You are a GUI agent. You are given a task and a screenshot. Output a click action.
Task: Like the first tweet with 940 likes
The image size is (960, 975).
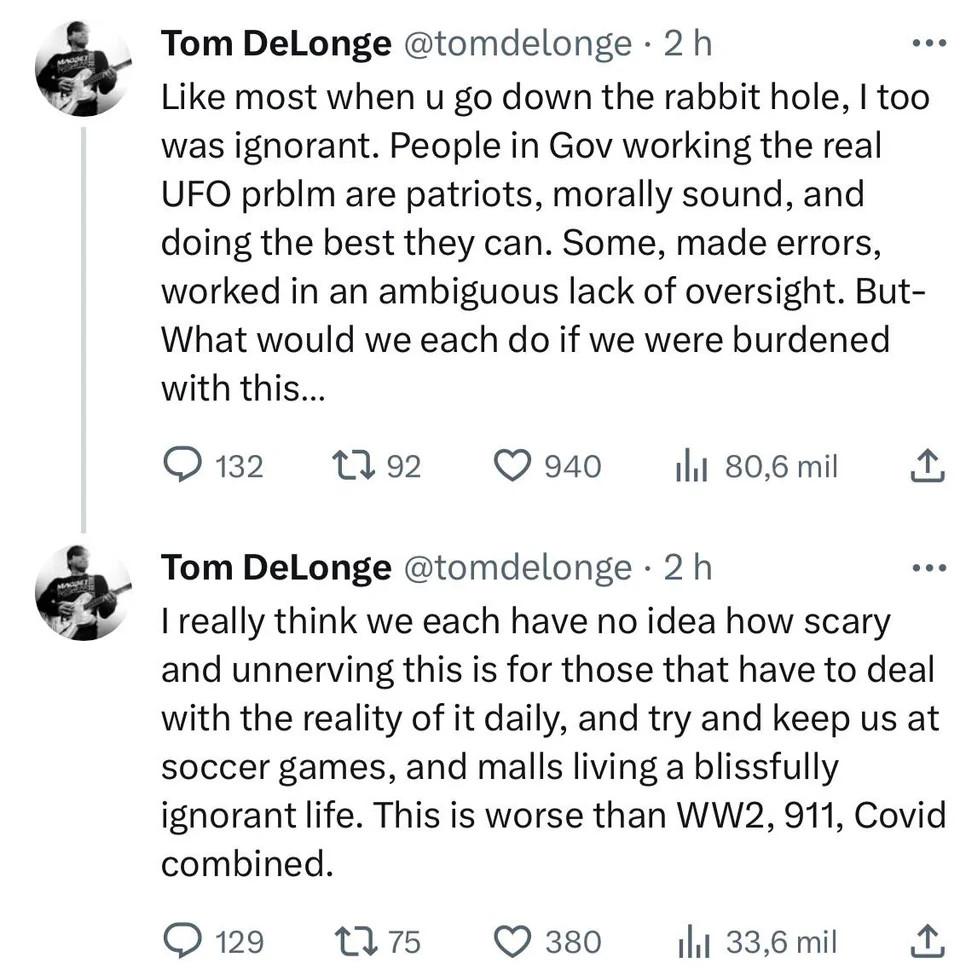pos(514,466)
